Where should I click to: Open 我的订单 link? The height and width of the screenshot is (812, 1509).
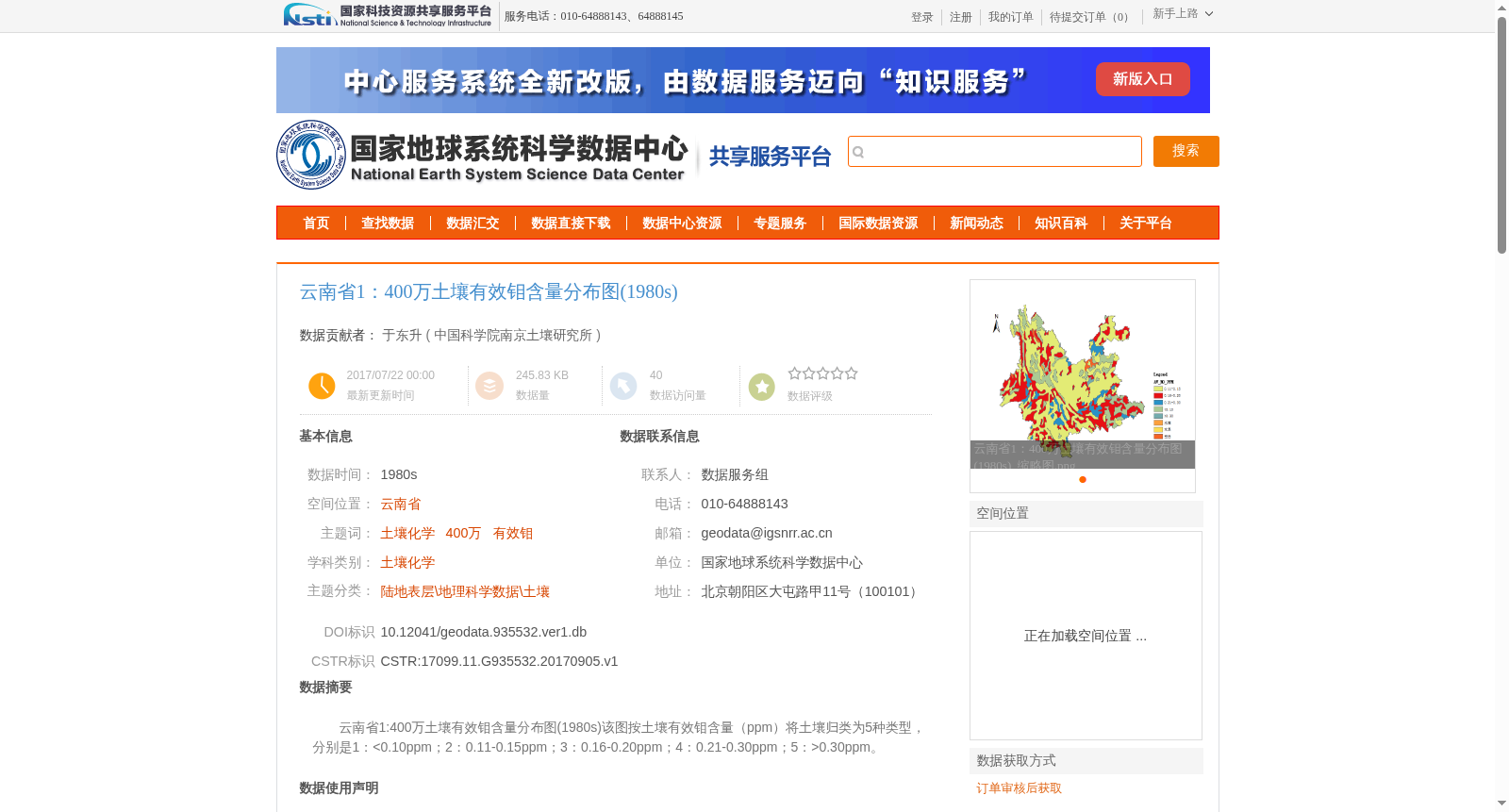coord(1010,17)
